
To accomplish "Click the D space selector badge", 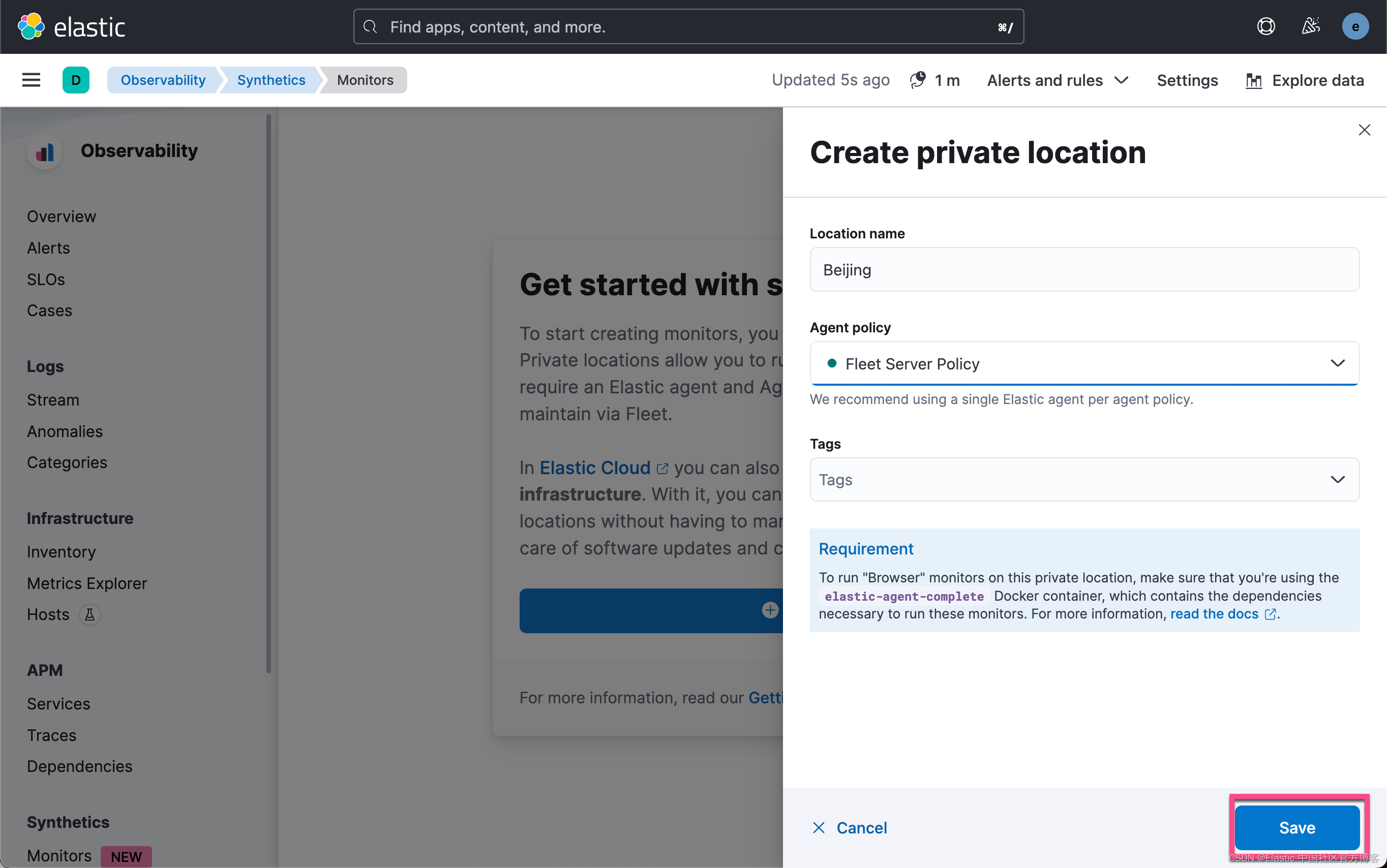I will pos(76,80).
